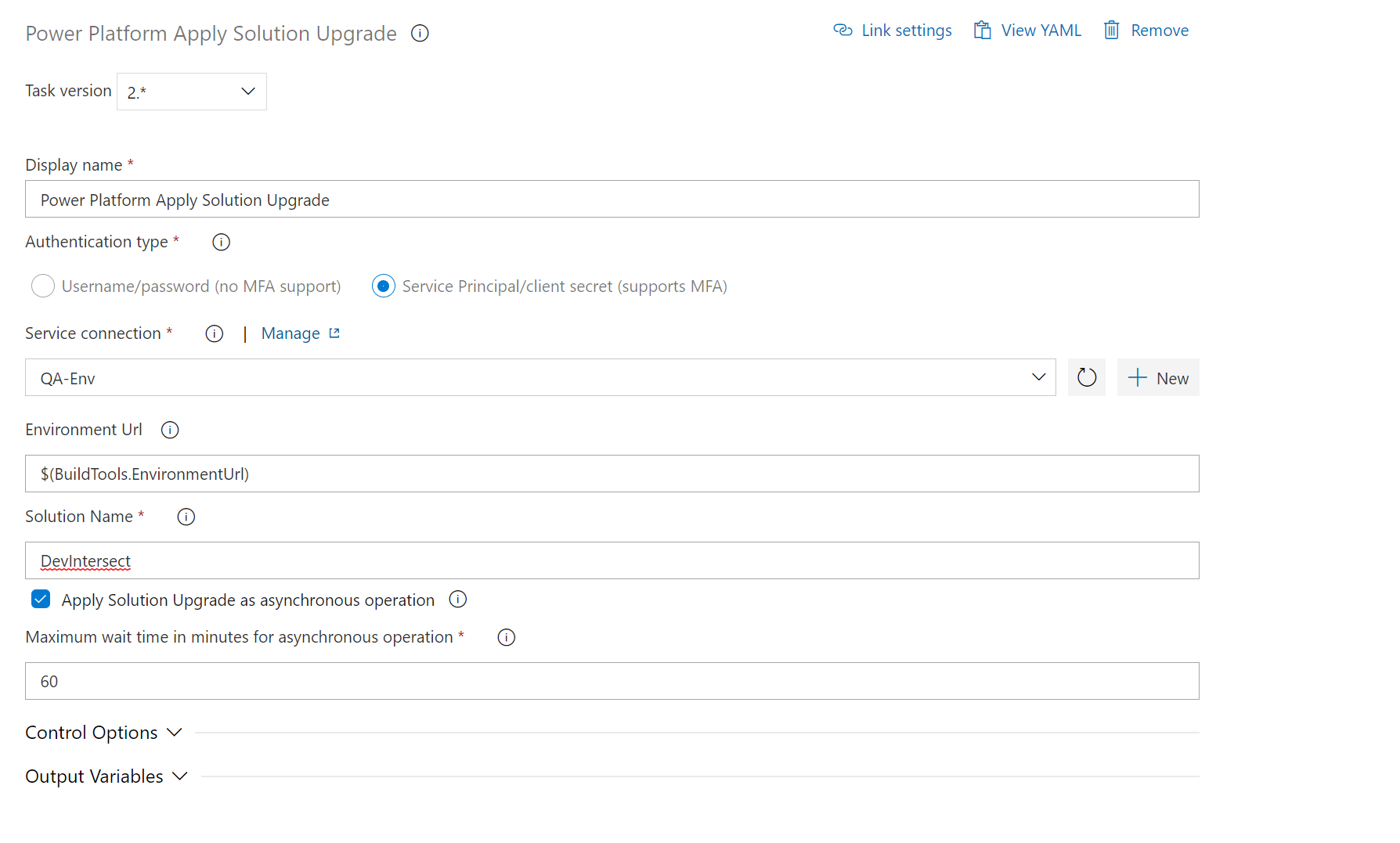
Task: Create a New service connection
Action: pos(1158,377)
